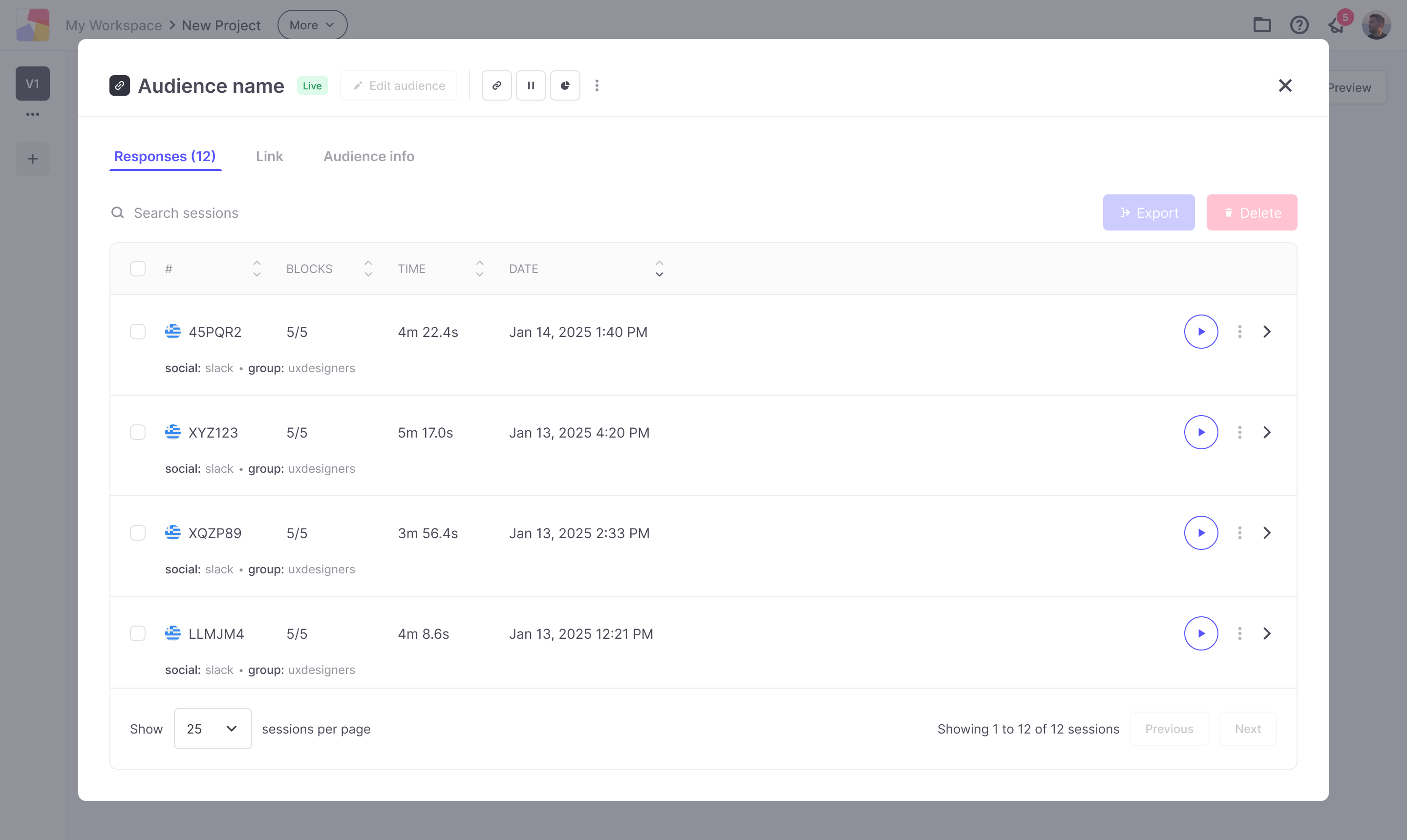1407x840 pixels.
Task: Play session recording for XQZP89
Action: (x=1201, y=533)
